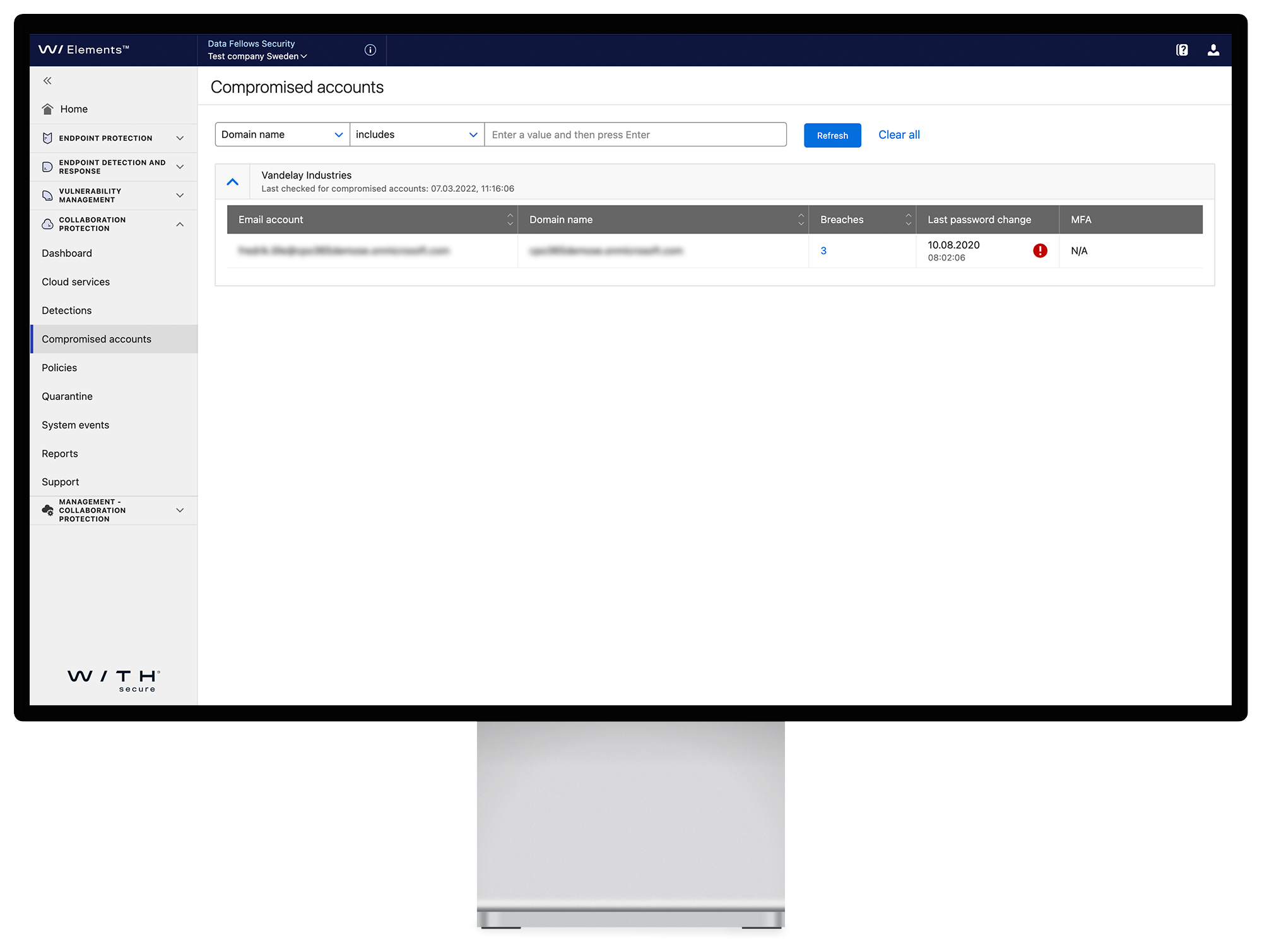Image resolution: width=1262 pixels, height=952 pixels.
Task: Click the company info circle icon
Action: pyautogui.click(x=370, y=50)
